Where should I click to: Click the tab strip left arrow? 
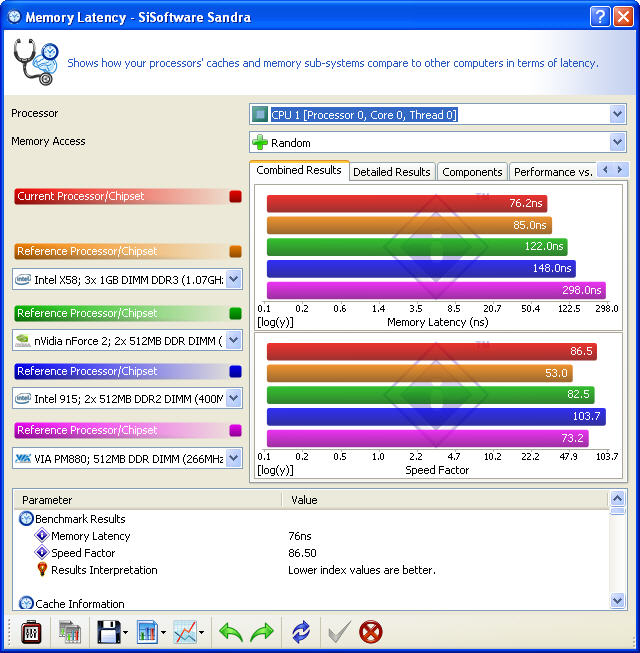click(x=605, y=169)
